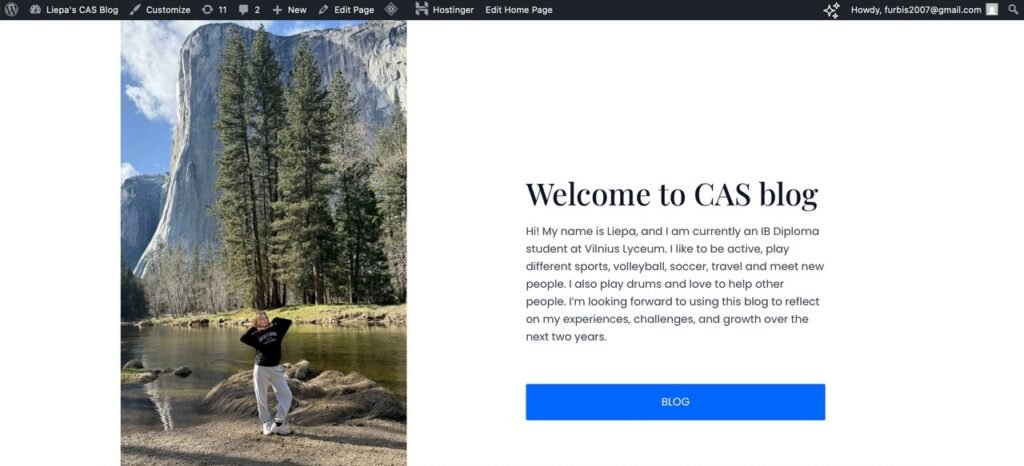Click the dashboard gauge icon beside site name
Image resolution: width=1024 pixels, height=466 pixels.
coord(35,10)
